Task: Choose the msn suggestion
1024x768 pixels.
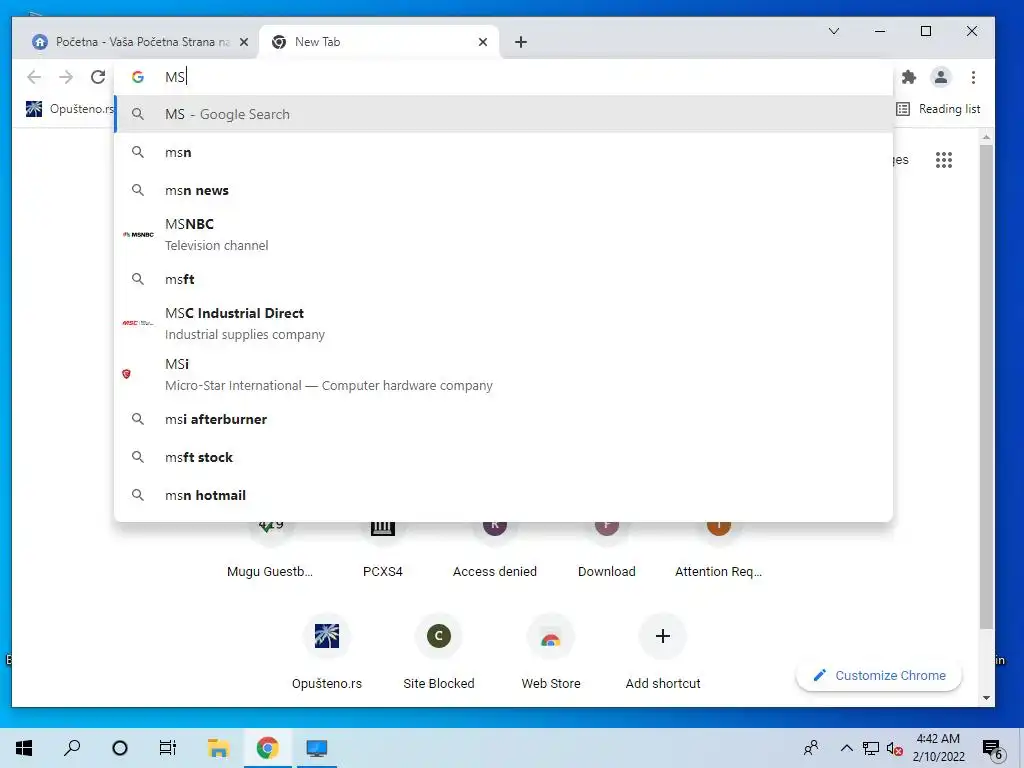Action: [503, 152]
